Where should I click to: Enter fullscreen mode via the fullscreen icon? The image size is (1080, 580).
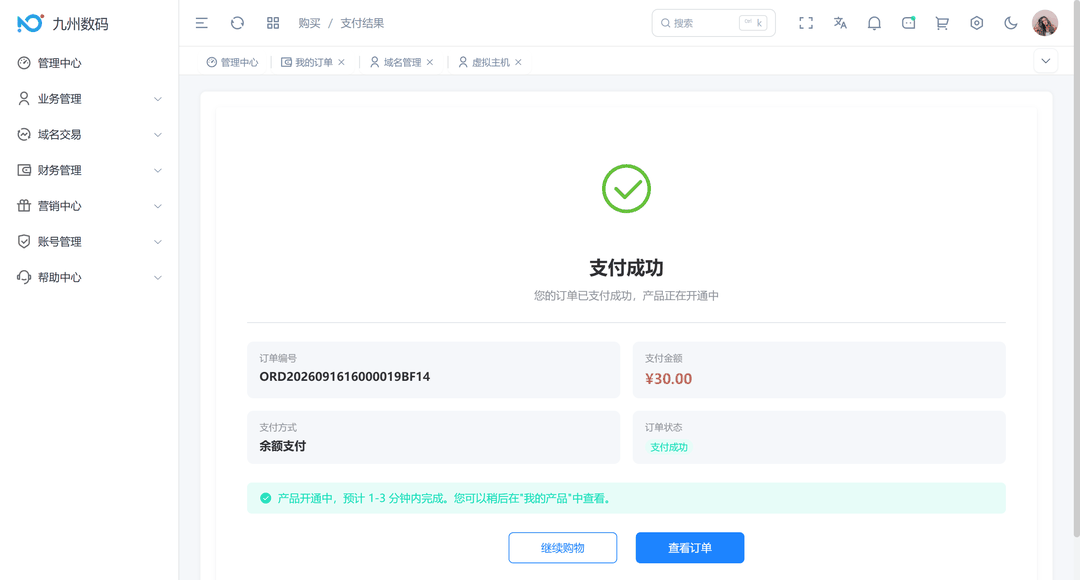[x=806, y=23]
